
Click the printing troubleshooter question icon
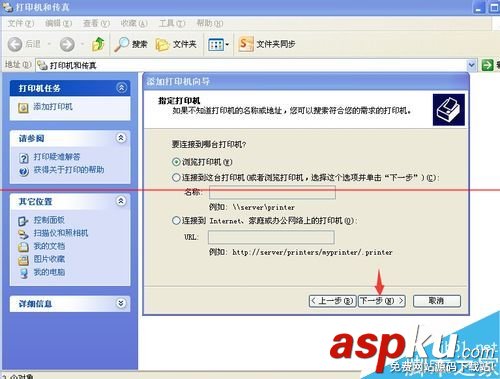(23, 158)
